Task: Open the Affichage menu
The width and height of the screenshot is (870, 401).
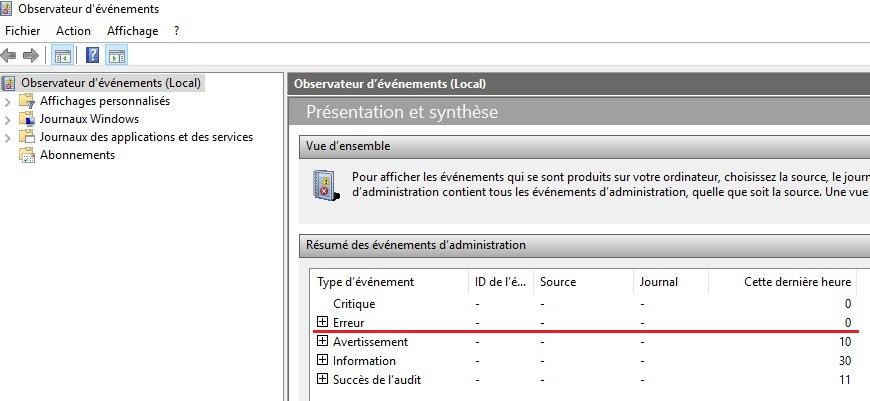Action: point(132,31)
